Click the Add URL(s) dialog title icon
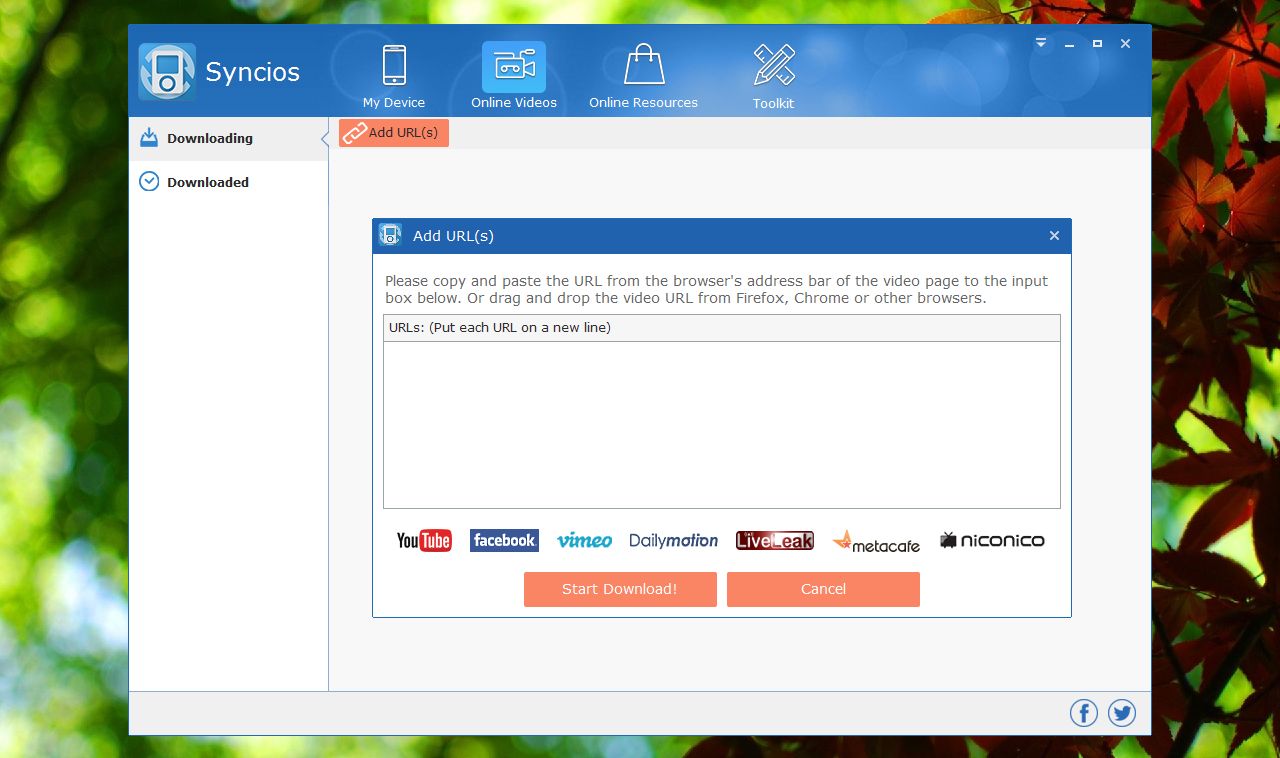Image resolution: width=1280 pixels, height=758 pixels. pos(390,235)
